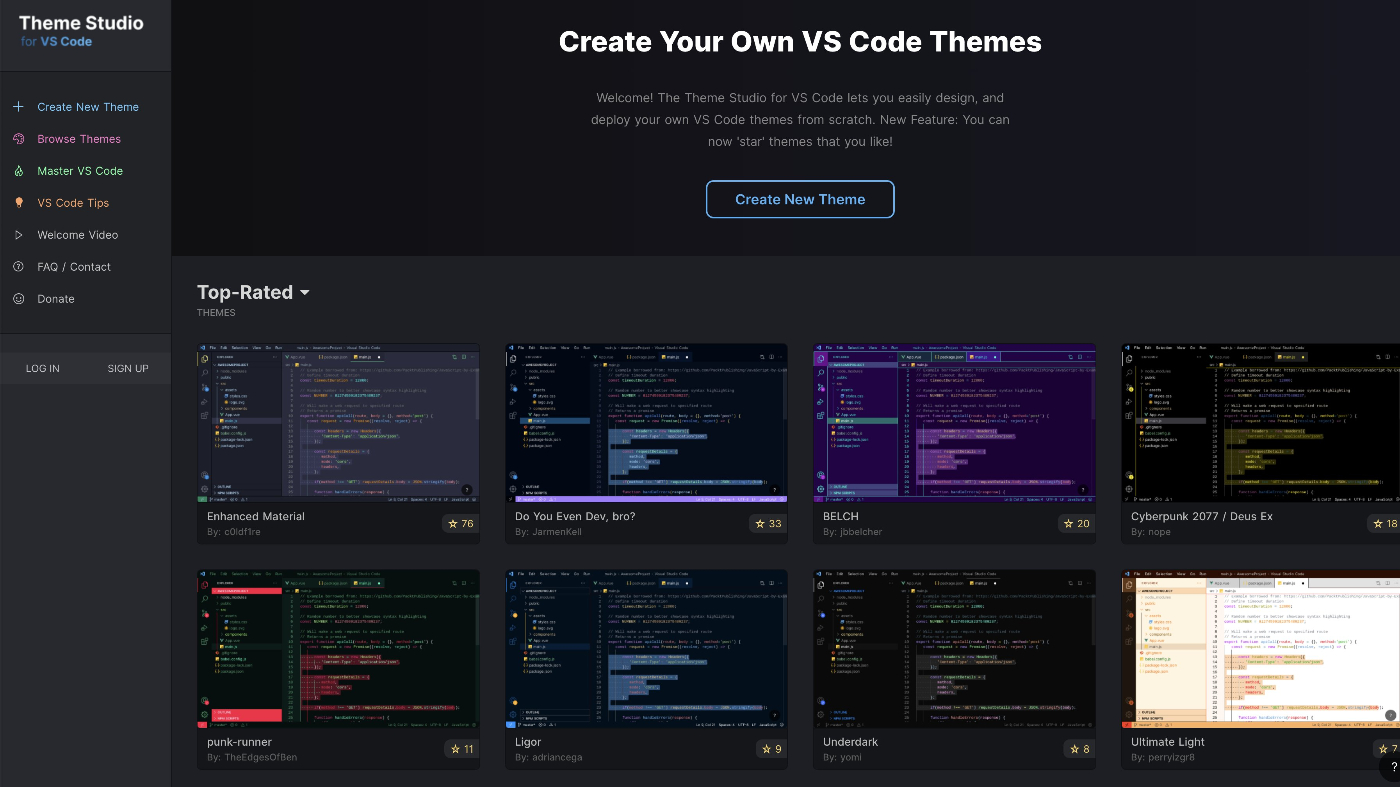Click the author name c0ldf1re

tap(242, 532)
